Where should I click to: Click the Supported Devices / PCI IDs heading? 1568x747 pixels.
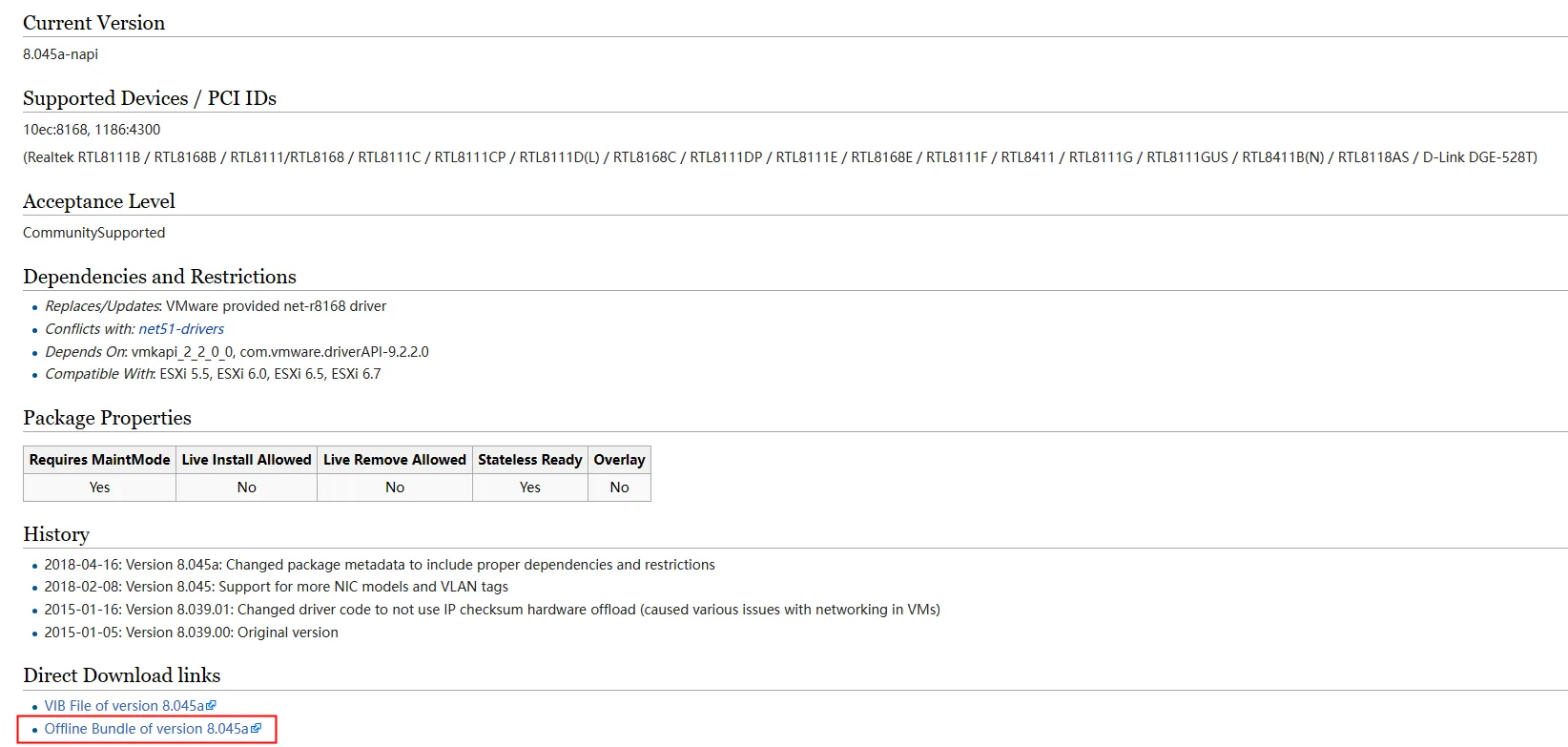[150, 98]
